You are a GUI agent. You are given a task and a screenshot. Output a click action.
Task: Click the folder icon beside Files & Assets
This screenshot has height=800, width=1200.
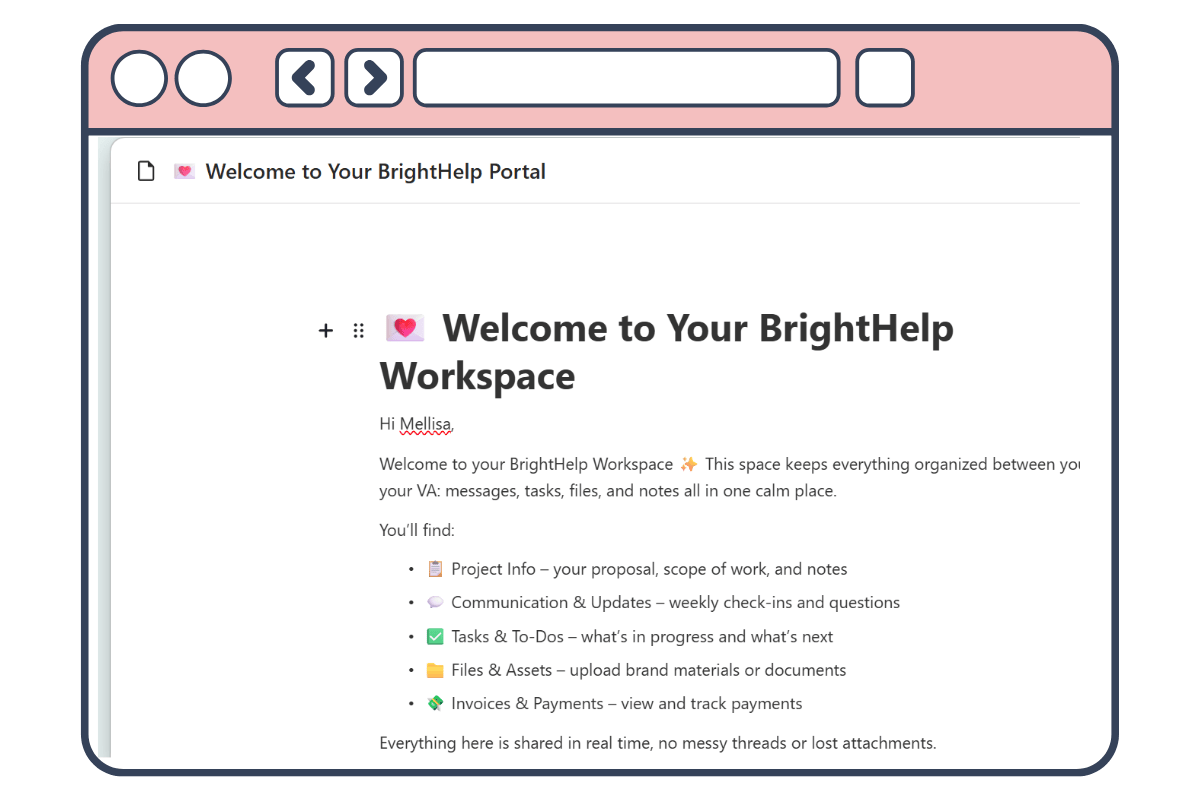click(435, 669)
